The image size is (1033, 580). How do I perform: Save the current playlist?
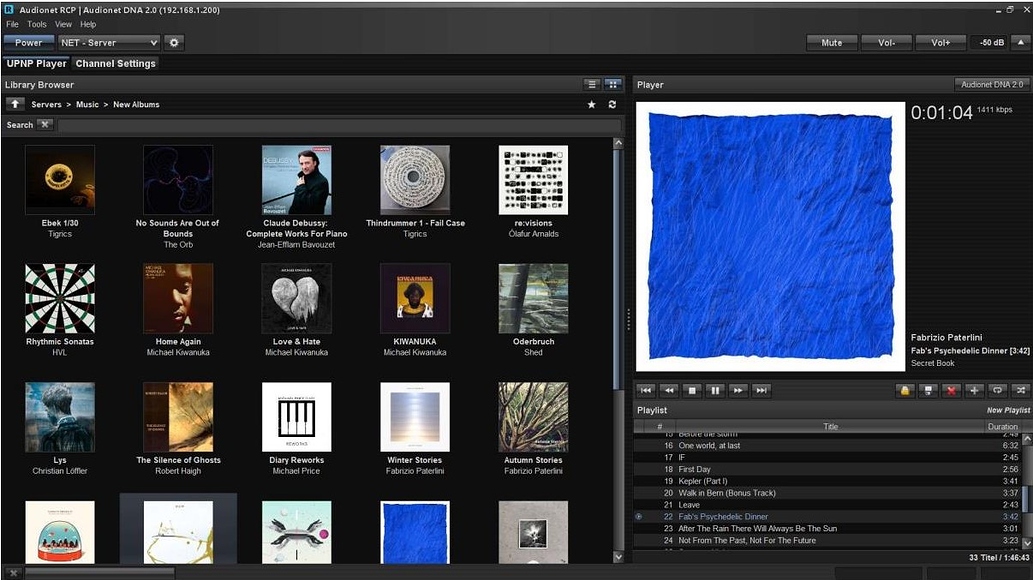click(x=928, y=391)
